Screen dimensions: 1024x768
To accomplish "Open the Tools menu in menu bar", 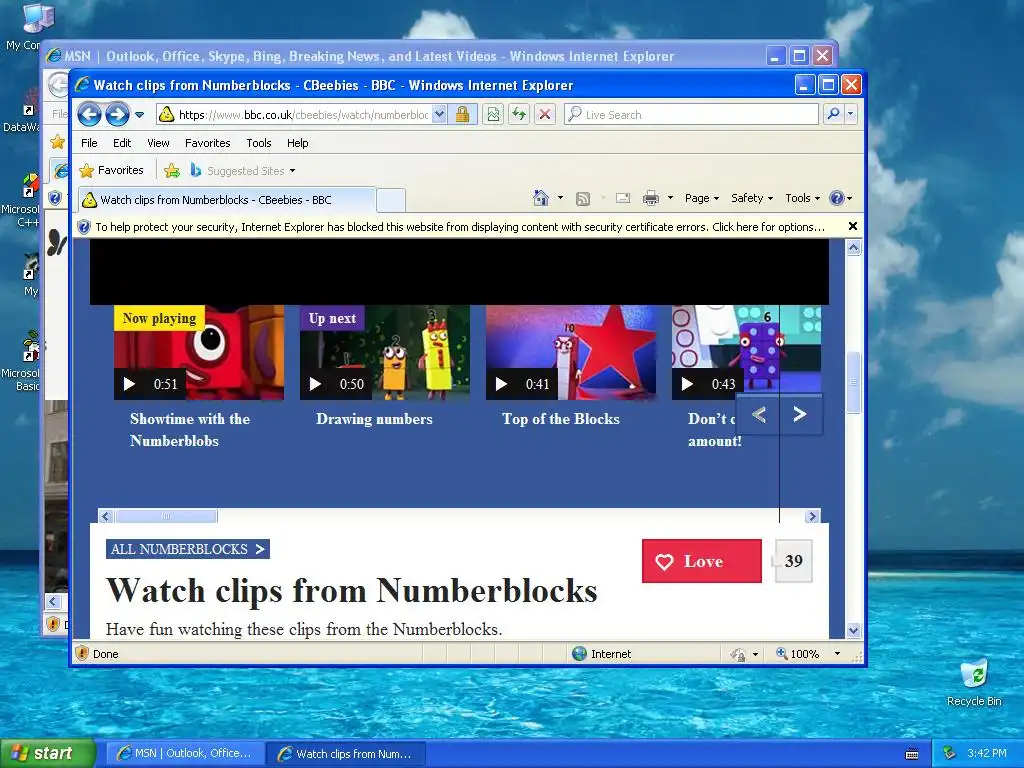I will (259, 143).
